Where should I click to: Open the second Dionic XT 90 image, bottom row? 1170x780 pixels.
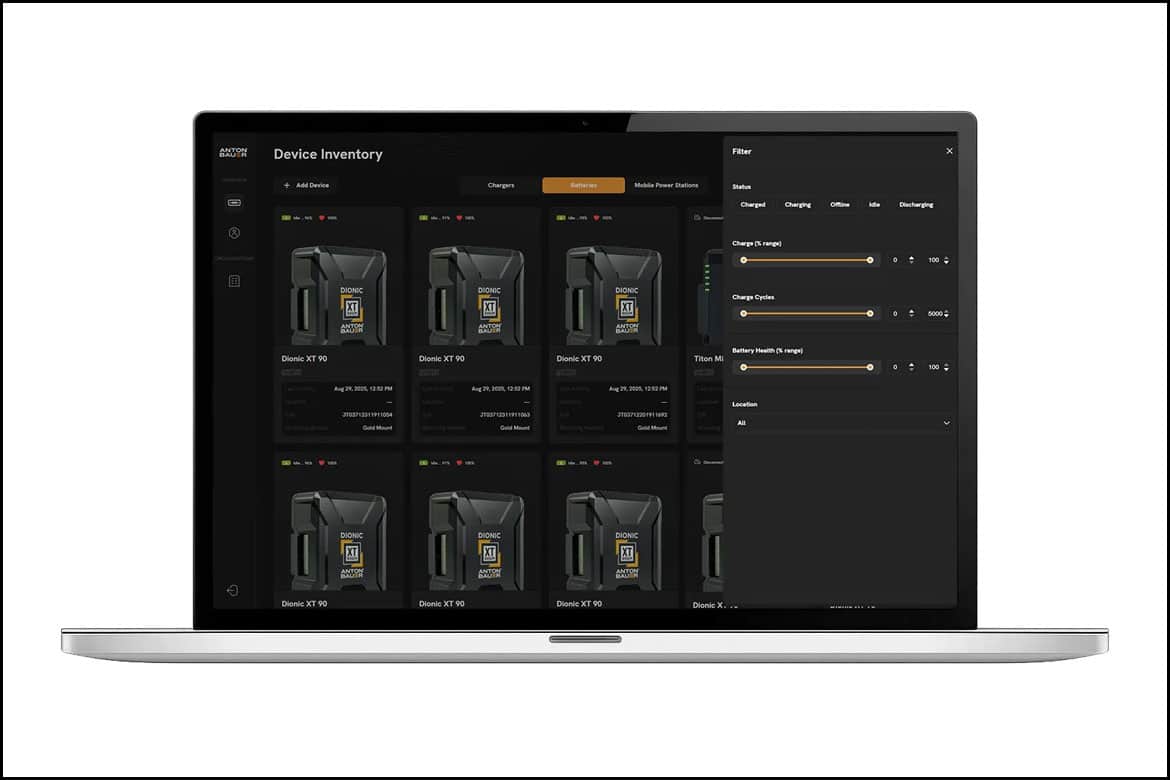pos(477,540)
